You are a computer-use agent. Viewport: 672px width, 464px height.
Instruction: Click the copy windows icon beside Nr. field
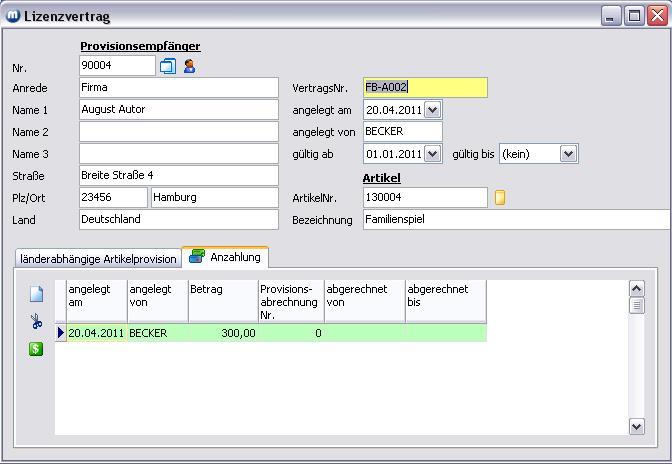click(168, 66)
